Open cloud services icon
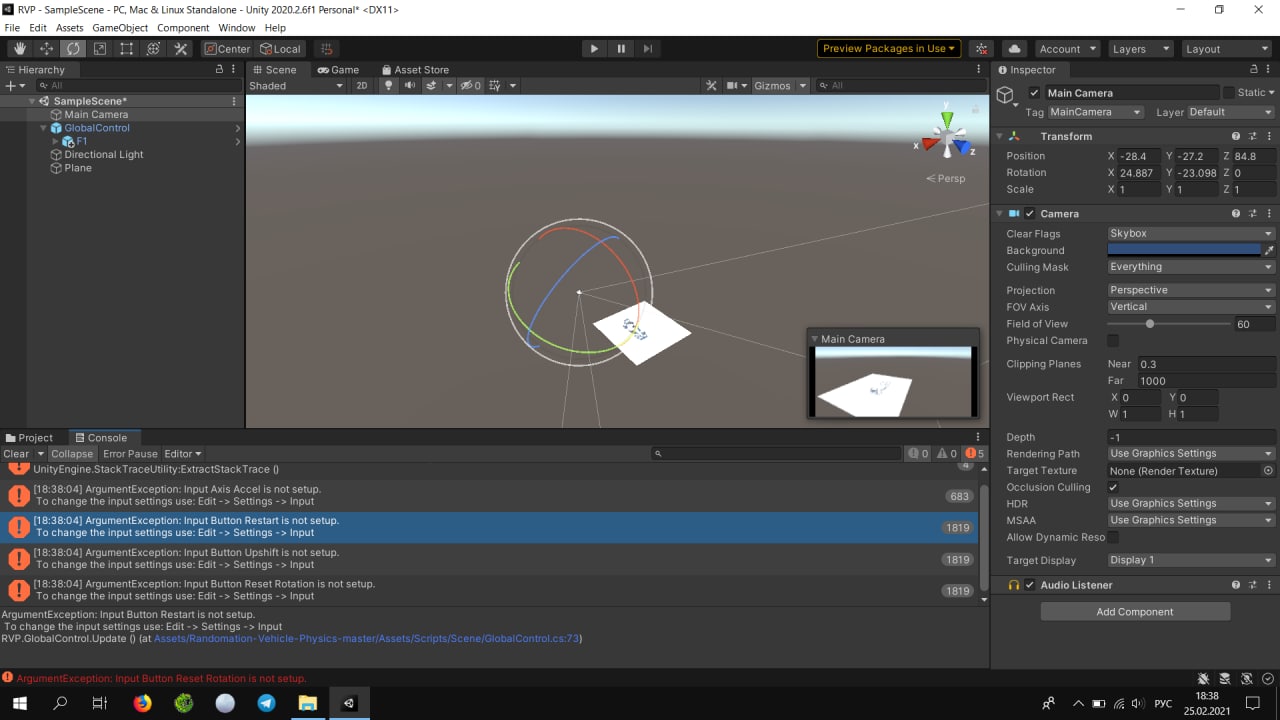The width and height of the screenshot is (1280, 720). point(1014,49)
